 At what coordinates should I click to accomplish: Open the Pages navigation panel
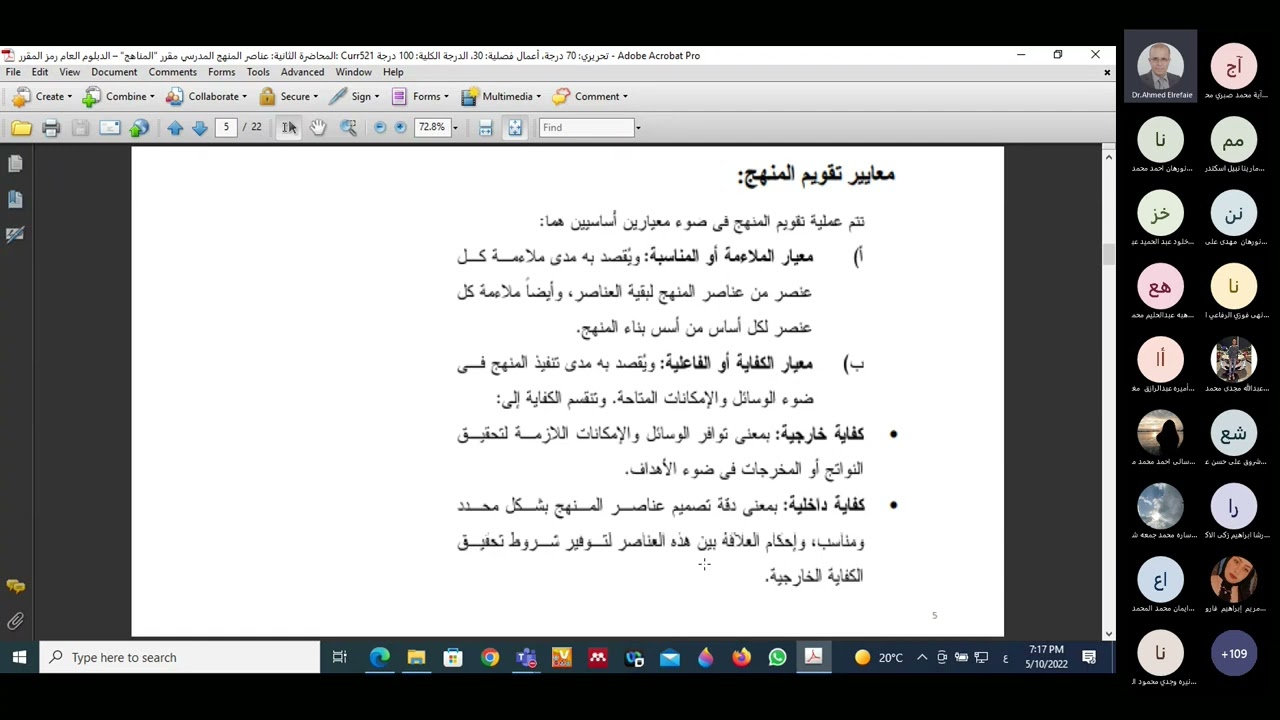pyautogui.click(x=15, y=164)
